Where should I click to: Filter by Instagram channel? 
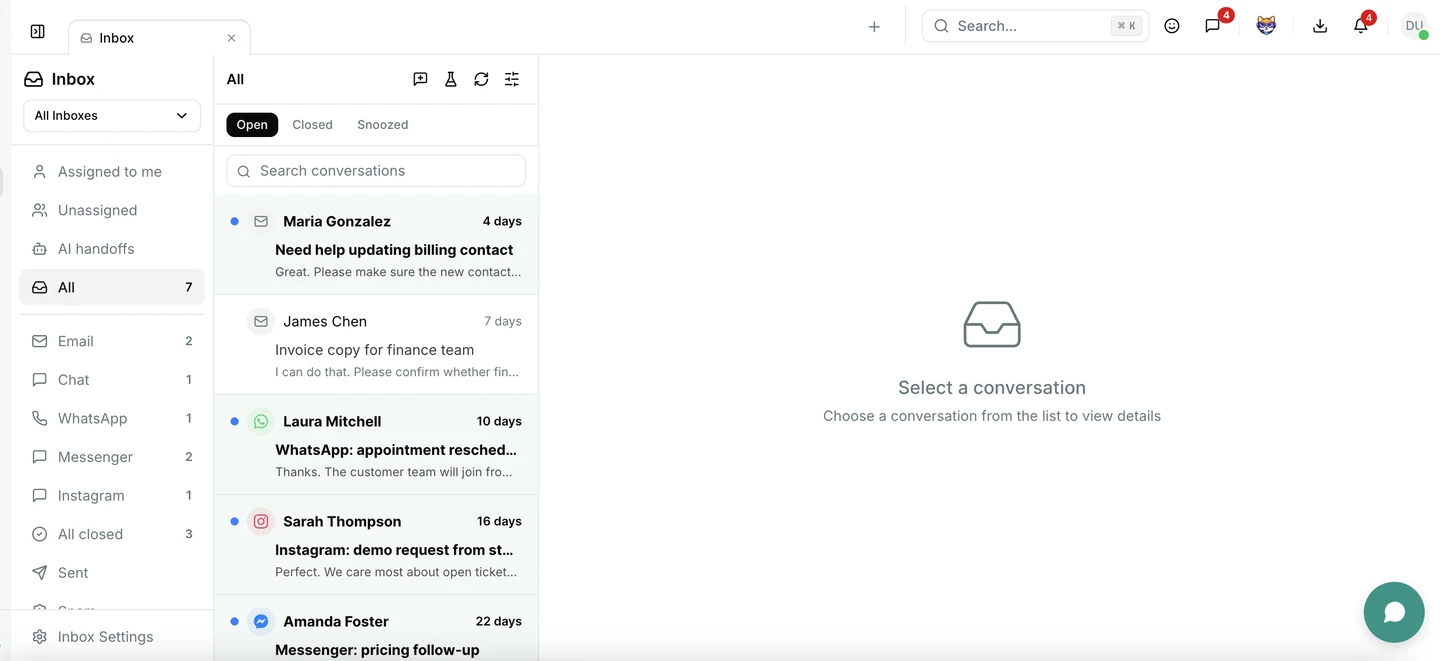pyautogui.click(x=112, y=495)
